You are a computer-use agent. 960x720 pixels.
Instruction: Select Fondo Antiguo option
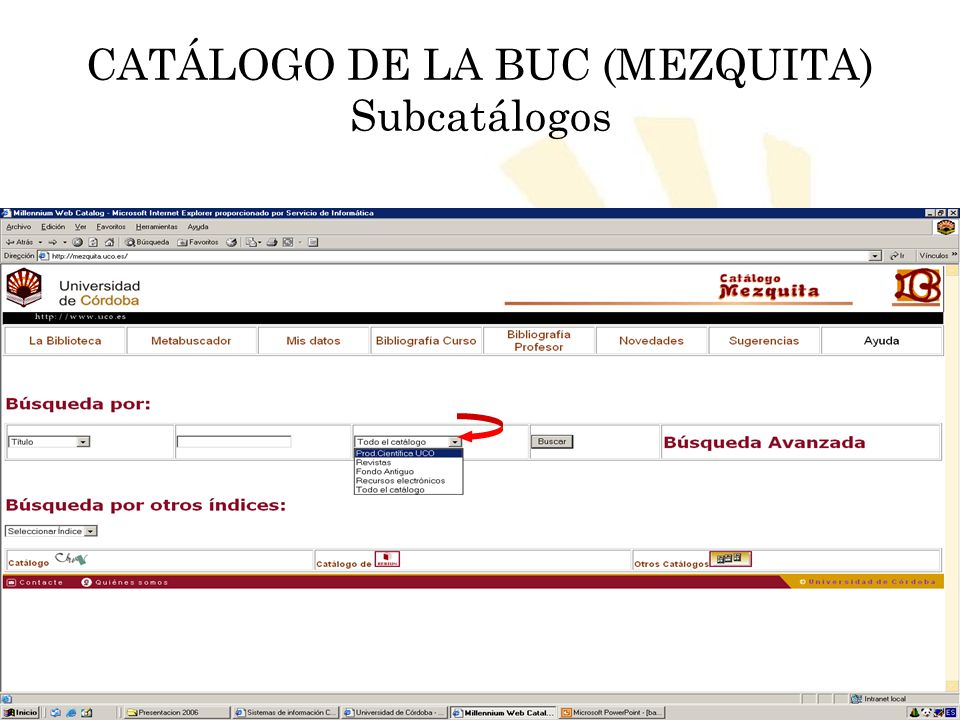408,472
